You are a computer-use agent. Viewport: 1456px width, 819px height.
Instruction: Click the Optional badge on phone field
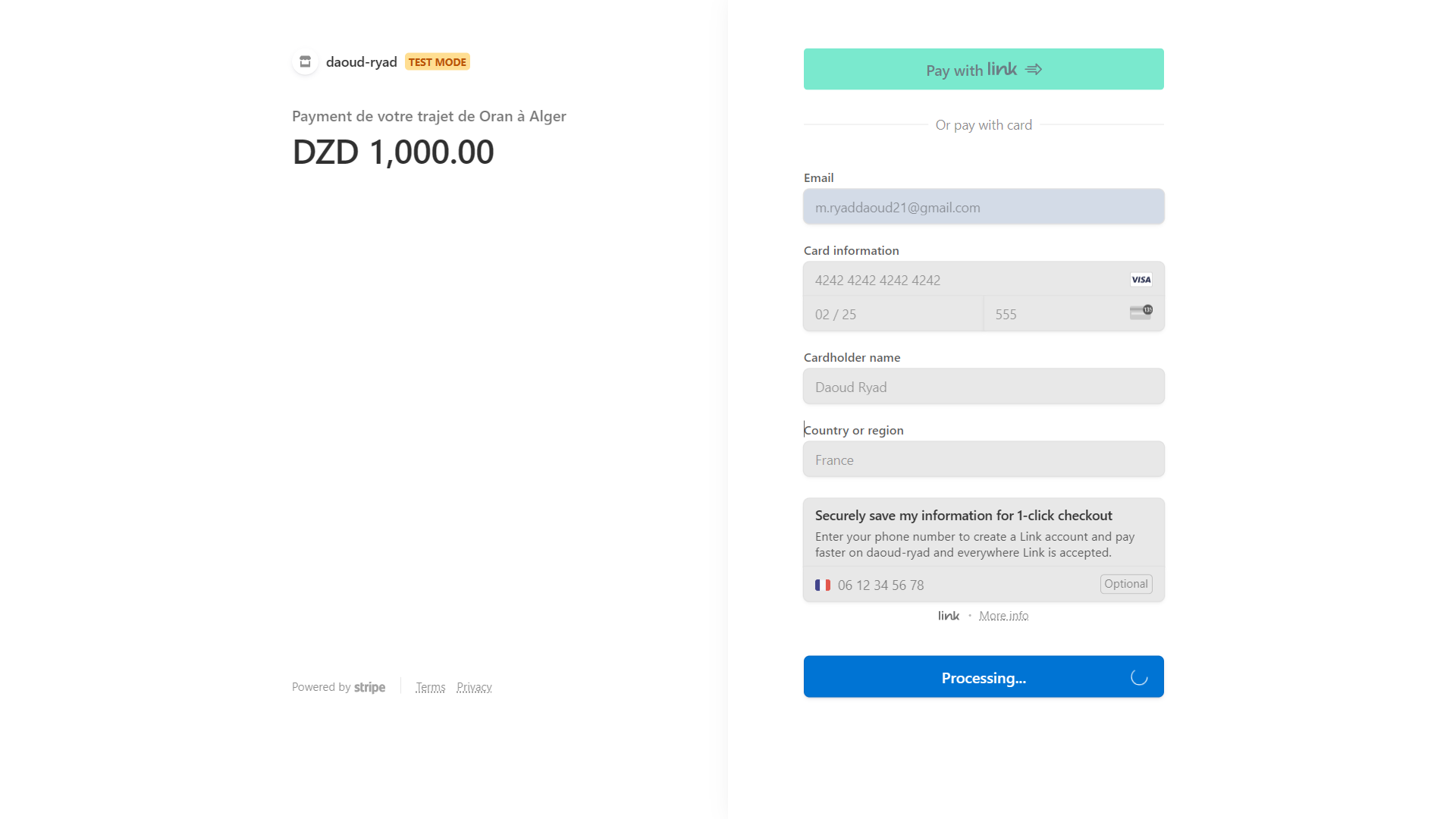(1125, 584)
